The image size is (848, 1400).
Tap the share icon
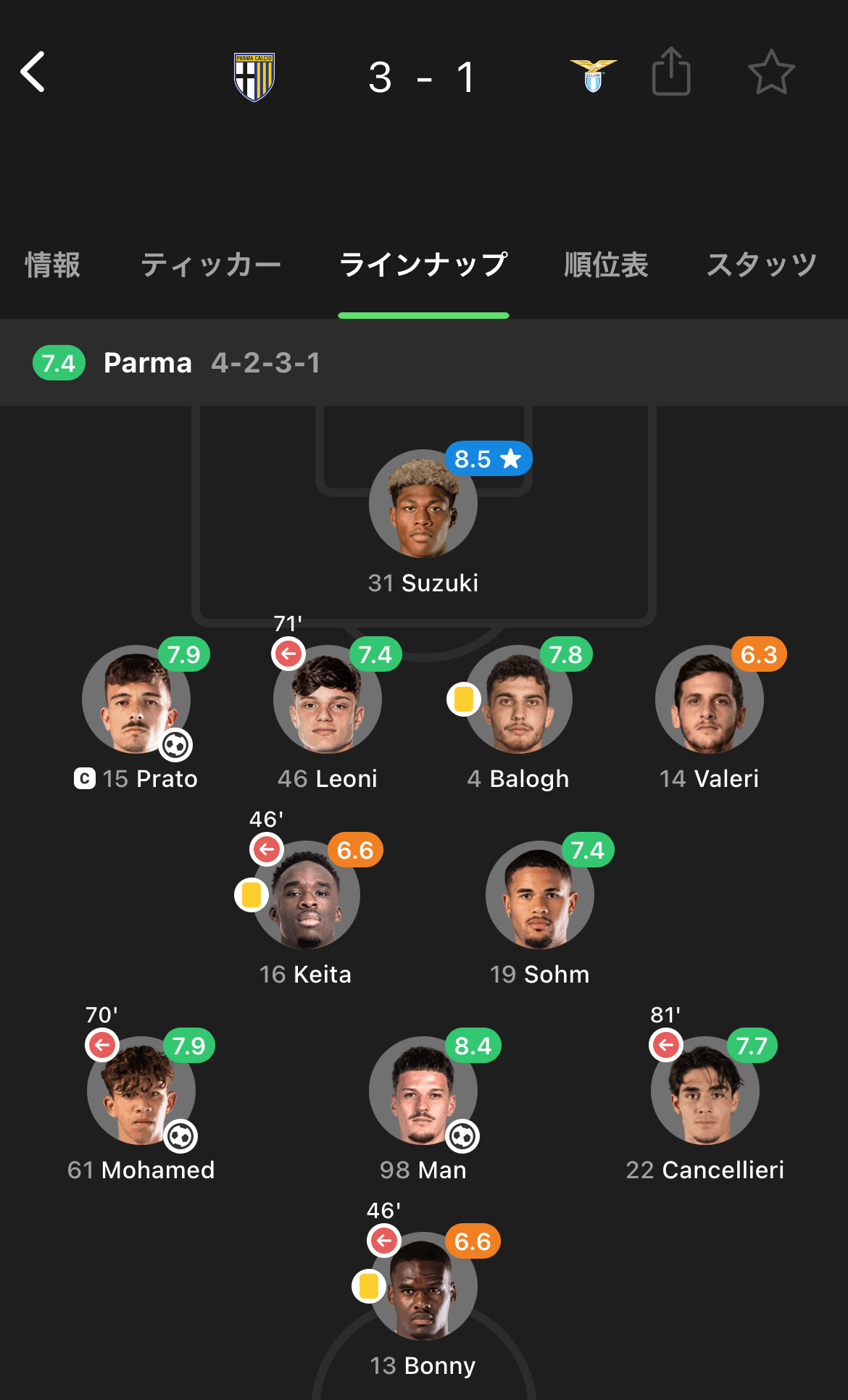(671, 72)
